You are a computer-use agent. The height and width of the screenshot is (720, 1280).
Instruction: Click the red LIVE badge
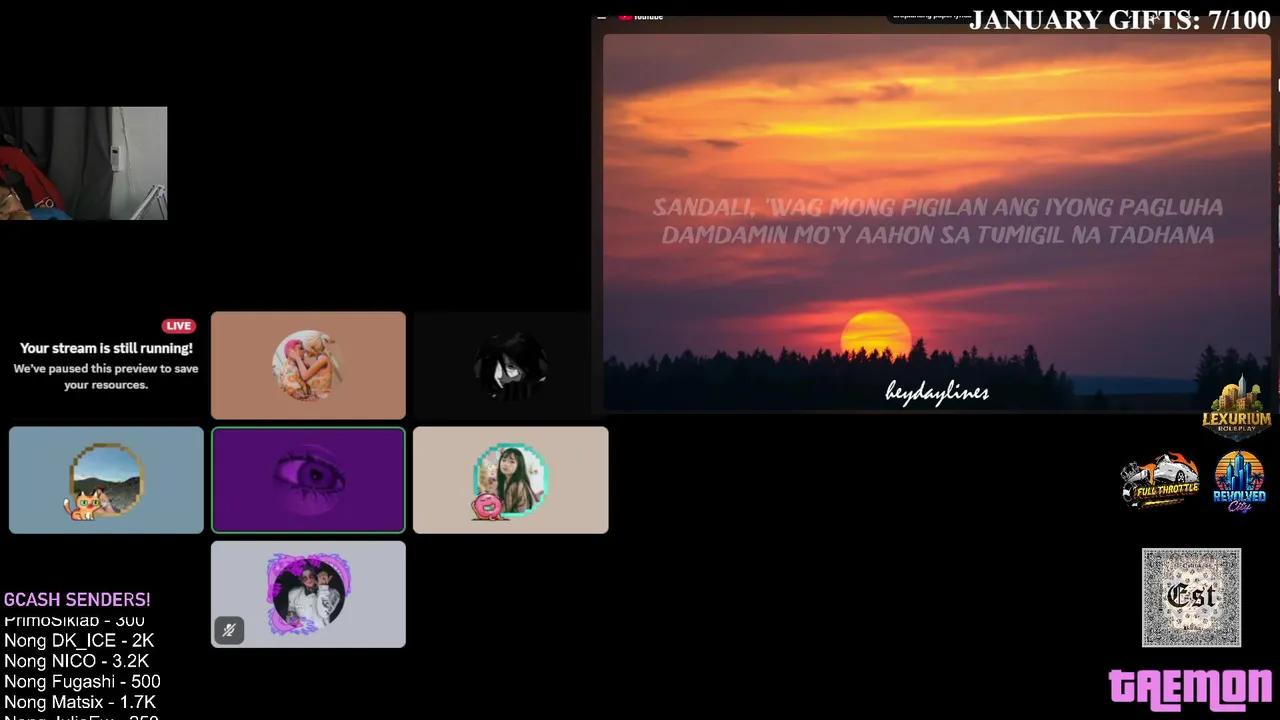[x=179, y=326]
